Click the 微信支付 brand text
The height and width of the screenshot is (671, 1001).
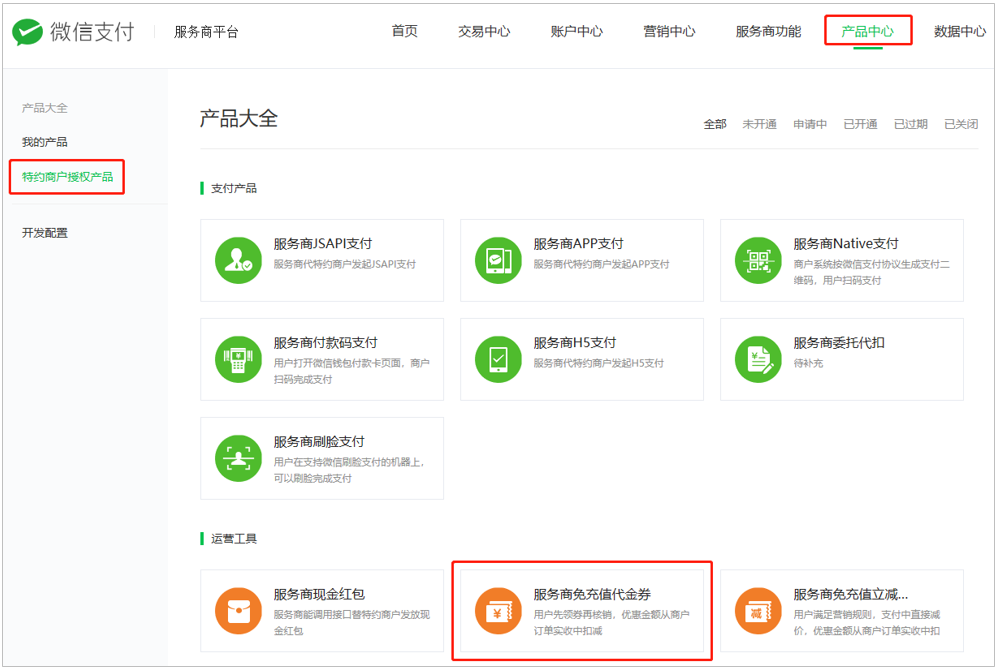tap(93, 32)
